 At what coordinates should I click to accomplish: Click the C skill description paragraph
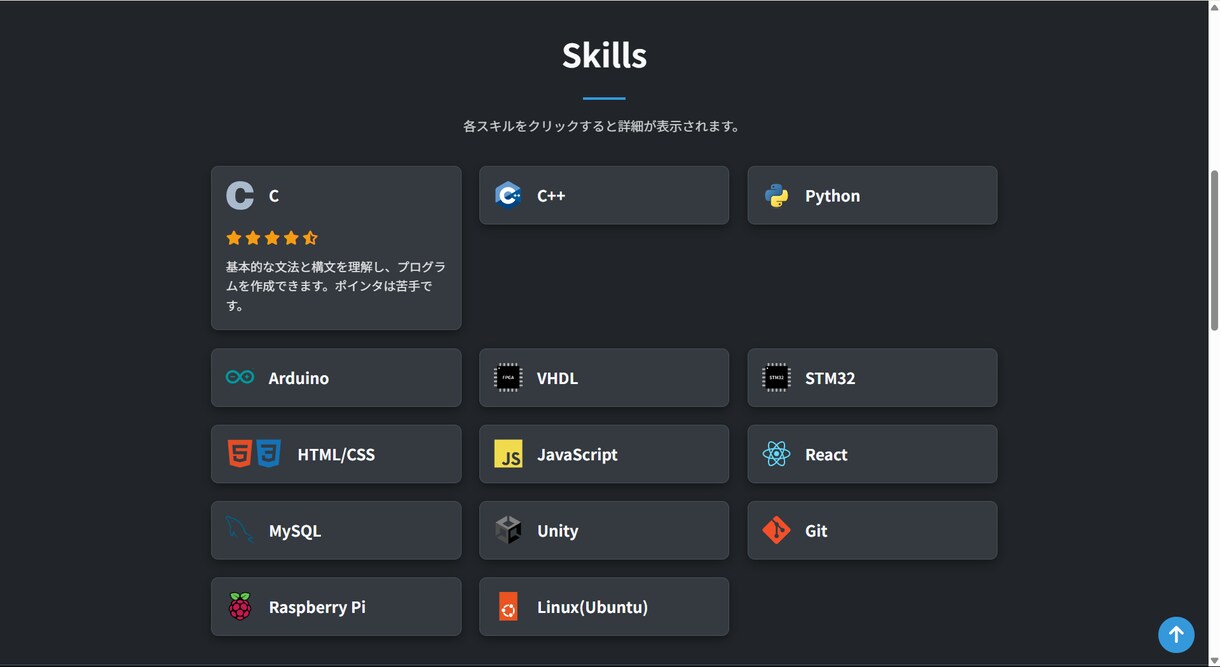pos(336,286)
